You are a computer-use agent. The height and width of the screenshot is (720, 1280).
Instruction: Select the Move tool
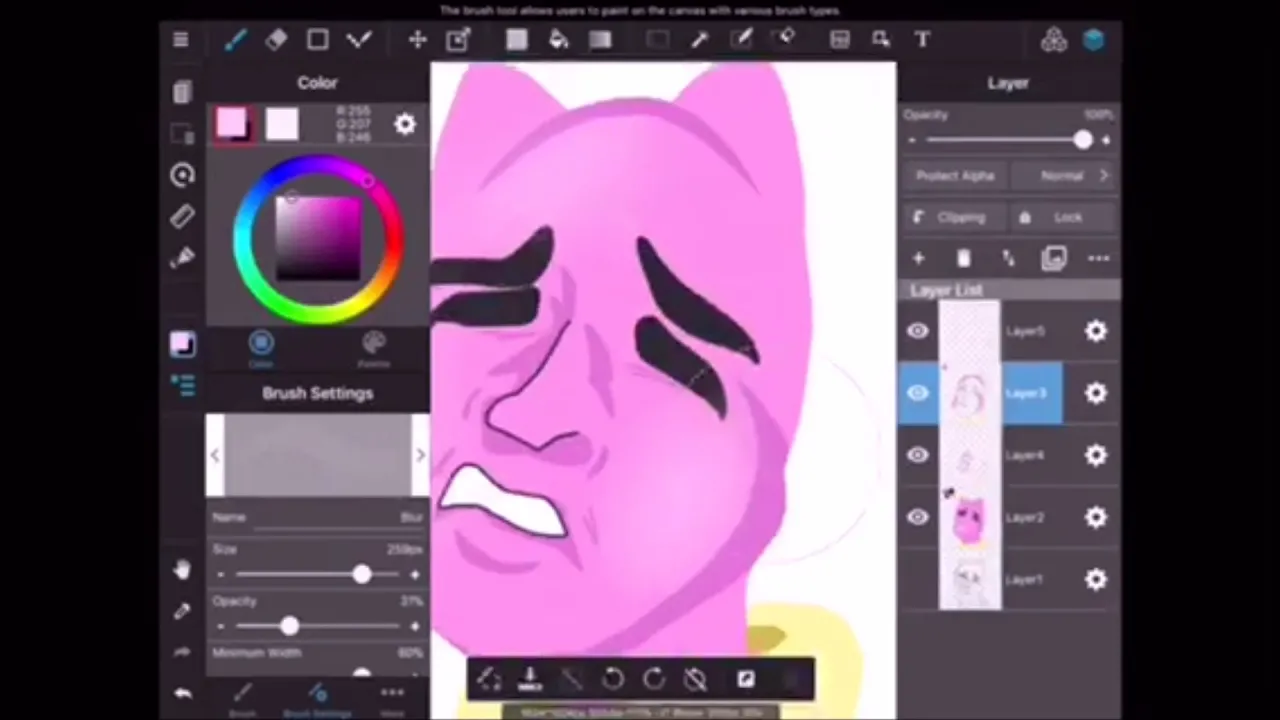pyautogui.click(x=417, y=40)
